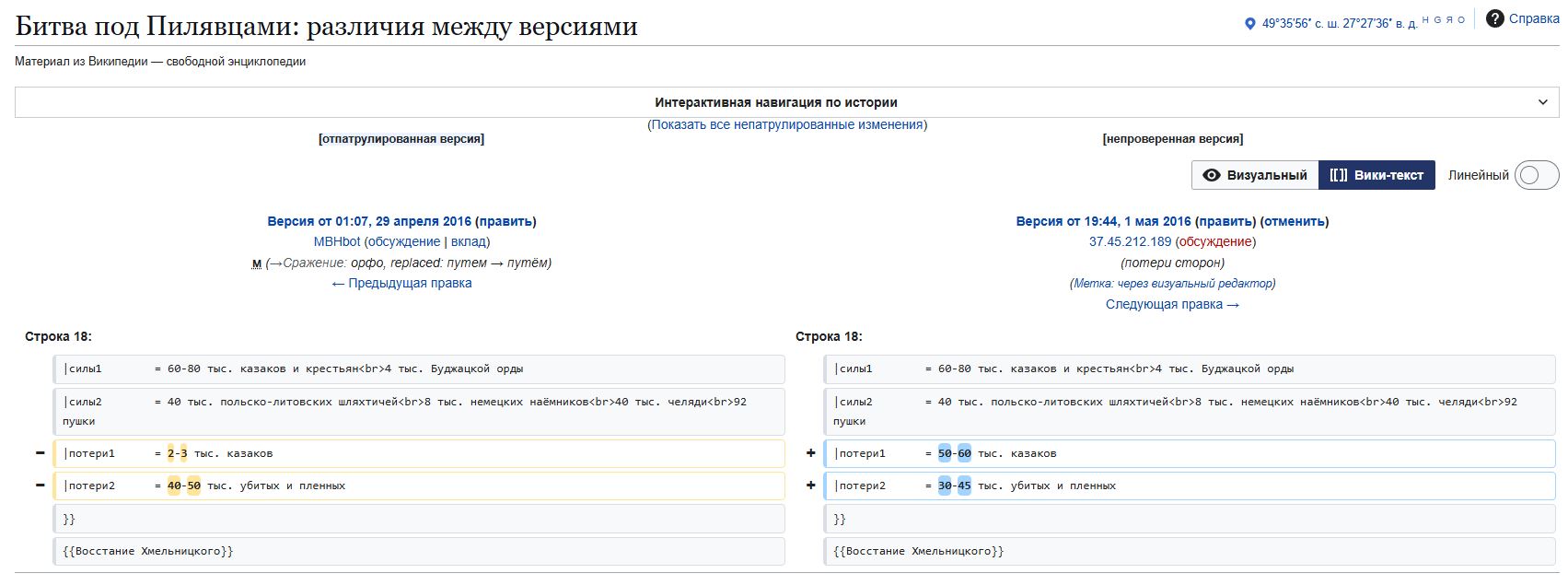Click the map pin icon beside the coordinates
The width and height of the screenshot is (1568, 585).
1249,24
